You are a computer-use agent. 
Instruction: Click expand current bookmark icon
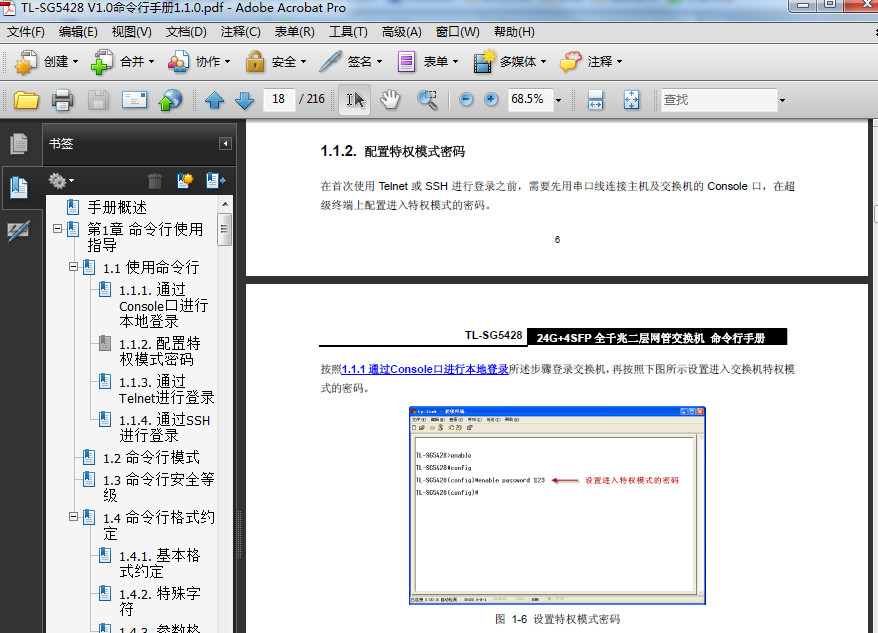point(216,180)
